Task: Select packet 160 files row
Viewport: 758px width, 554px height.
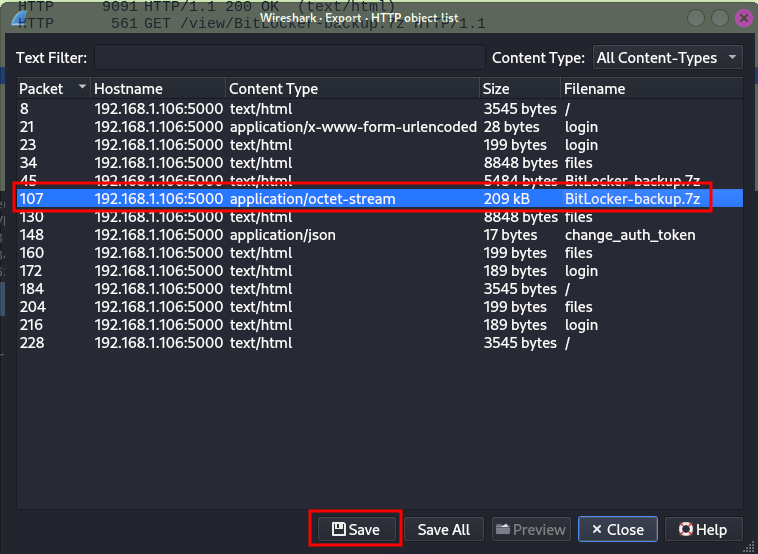Action: [379, 253]
